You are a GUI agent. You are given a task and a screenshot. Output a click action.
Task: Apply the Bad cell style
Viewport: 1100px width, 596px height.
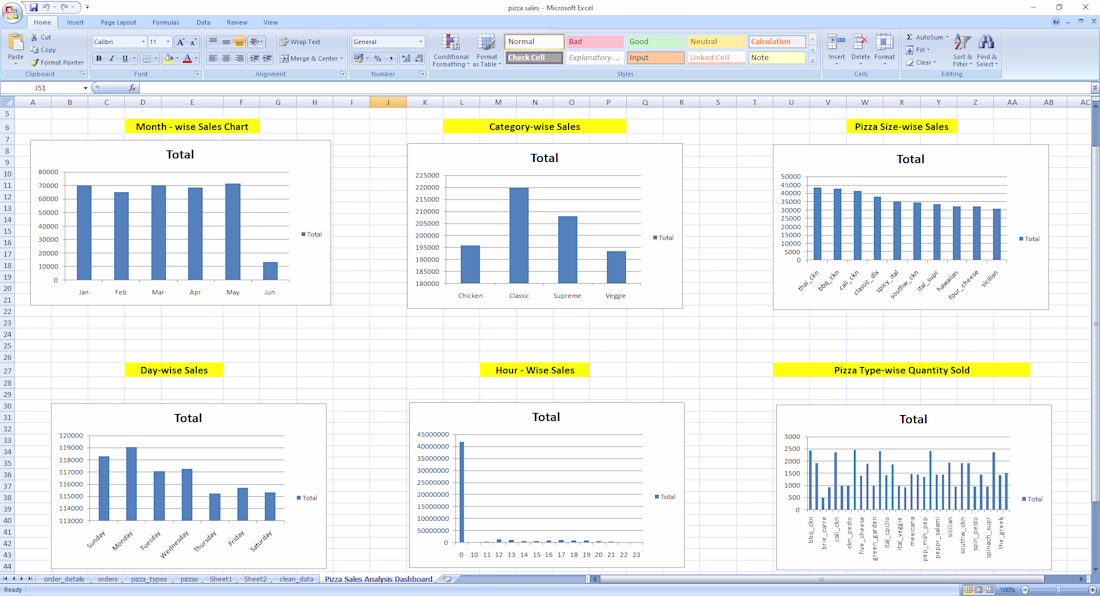click(594, 41)
